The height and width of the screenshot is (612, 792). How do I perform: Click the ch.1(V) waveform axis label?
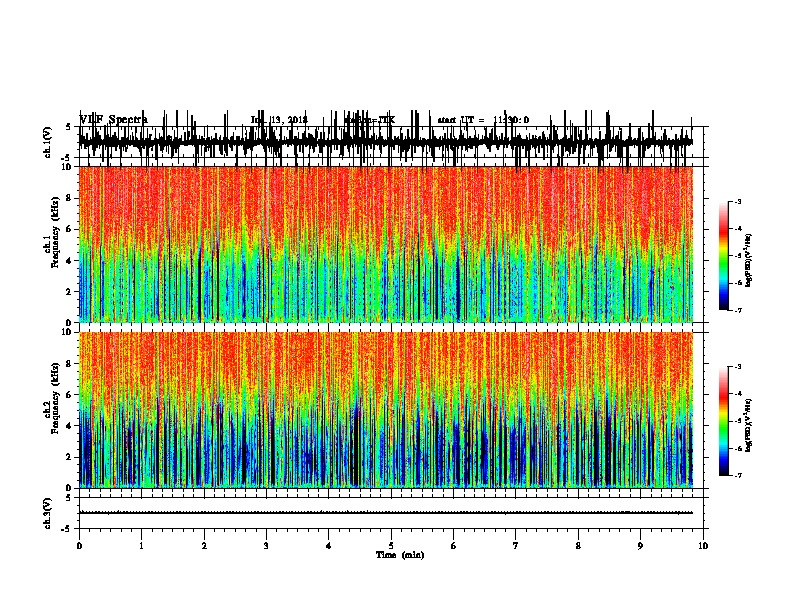[48, 142]
